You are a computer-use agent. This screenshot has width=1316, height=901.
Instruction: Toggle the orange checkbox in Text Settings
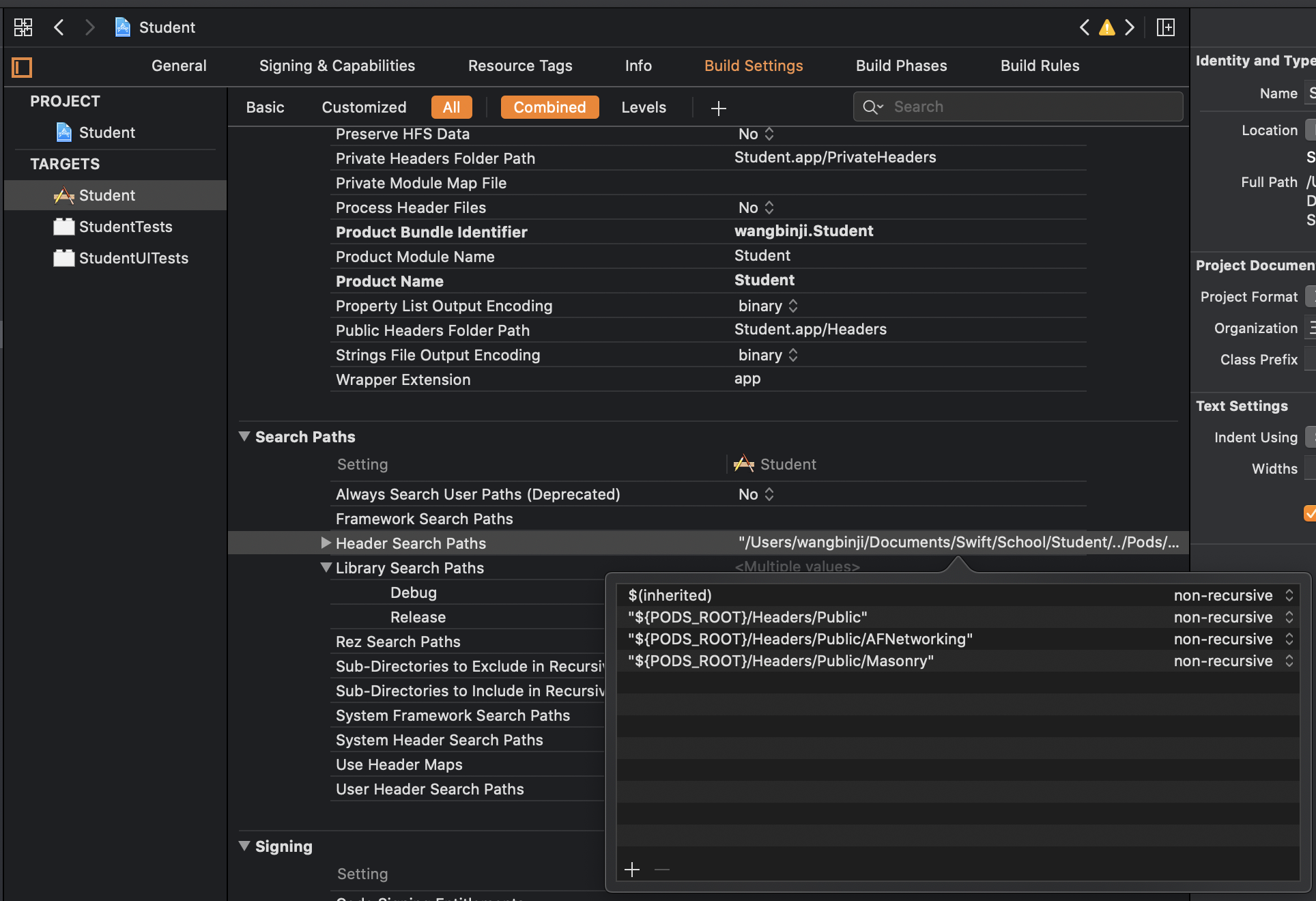(1310, 513)
